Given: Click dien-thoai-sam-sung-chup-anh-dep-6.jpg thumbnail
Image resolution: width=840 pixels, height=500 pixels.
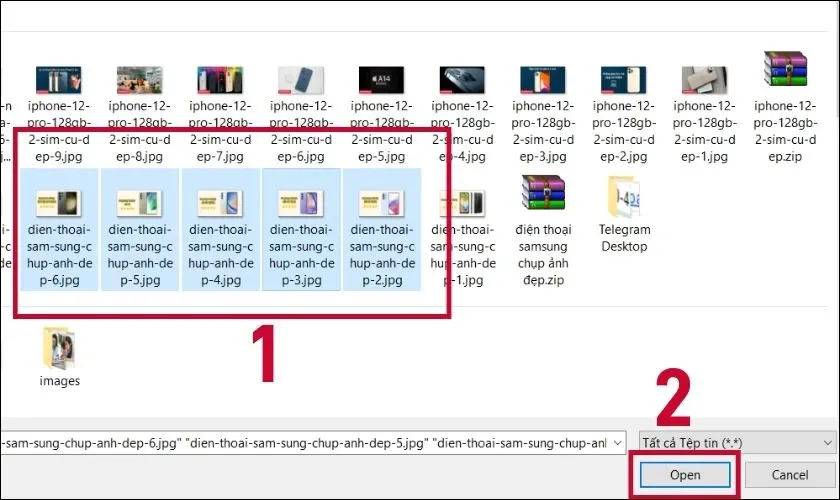Looking at the screenshot, I should (59, 204).
